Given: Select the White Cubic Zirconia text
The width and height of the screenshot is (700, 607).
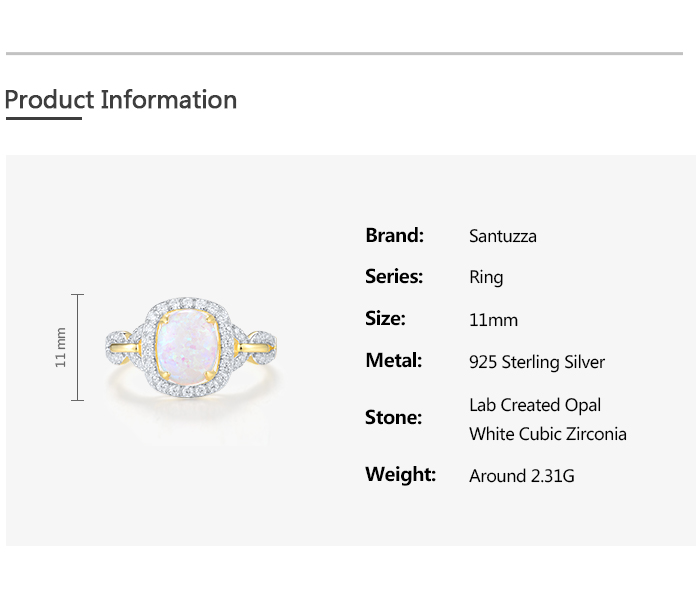Looking at the screenshot, I should point(547,434).
